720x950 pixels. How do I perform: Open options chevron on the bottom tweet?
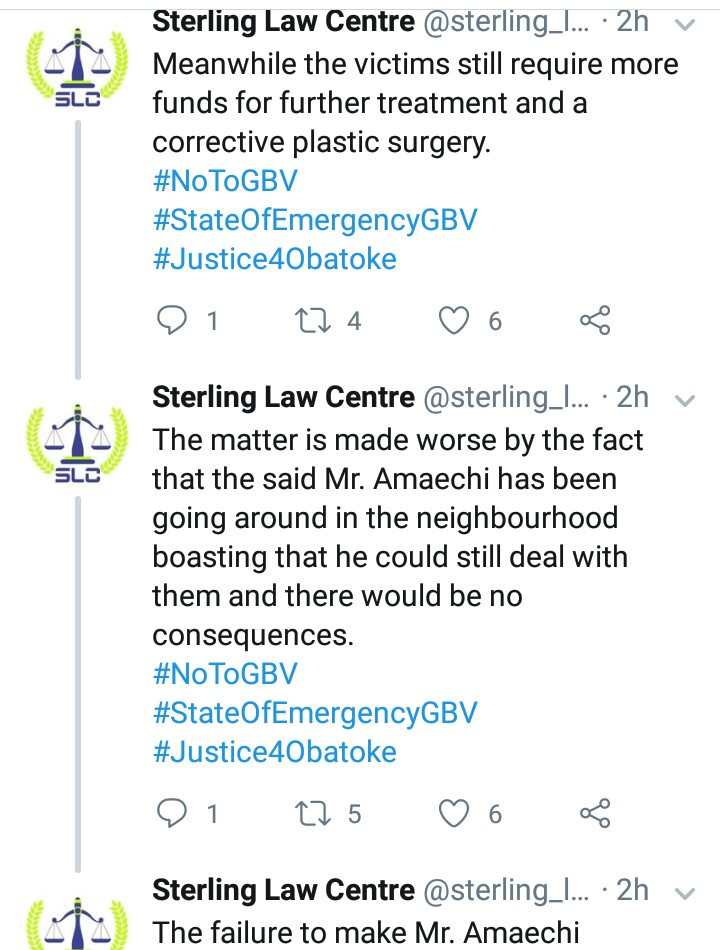685,893
